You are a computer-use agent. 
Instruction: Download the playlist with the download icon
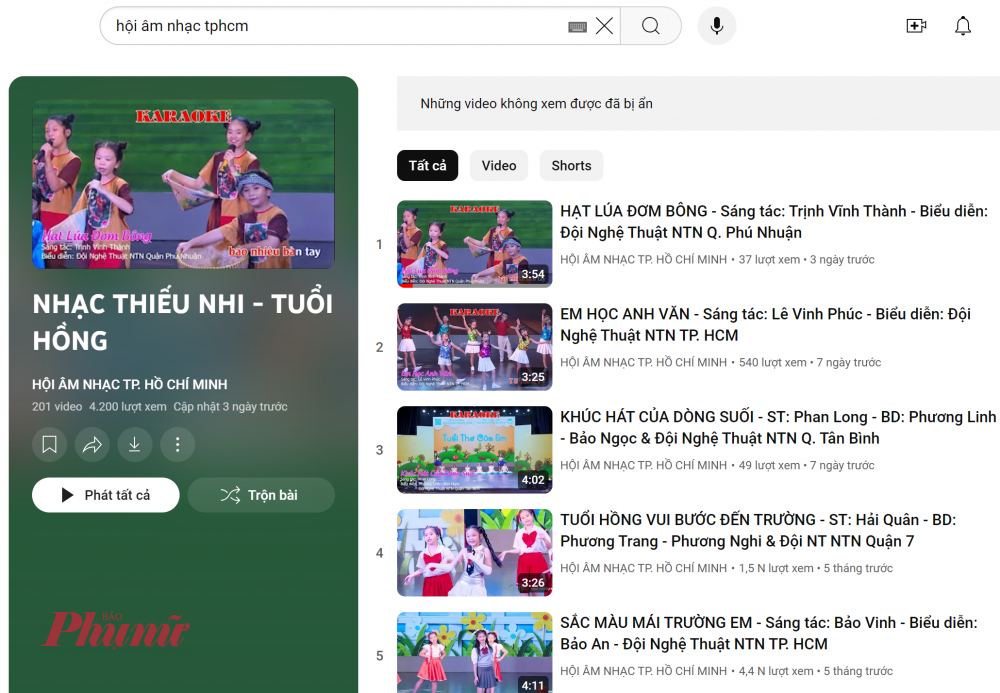coord(135,444)
